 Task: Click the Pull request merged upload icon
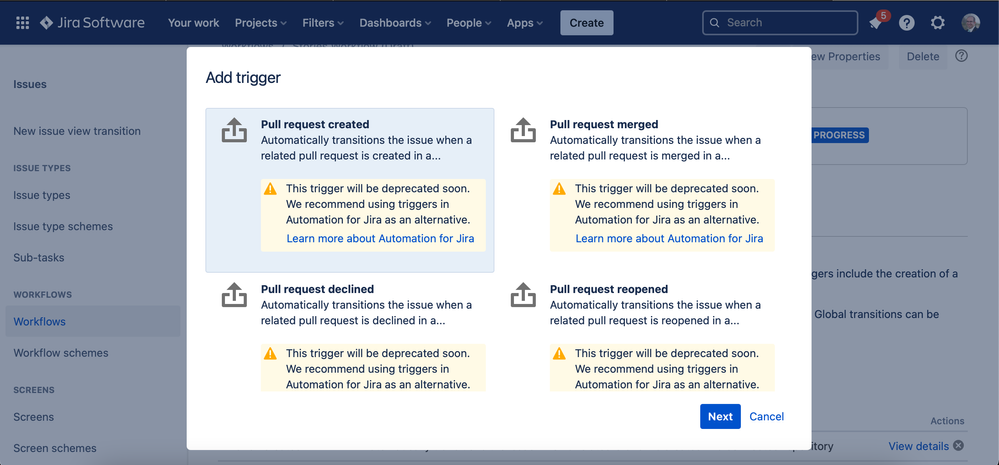(x=523, y=130)
